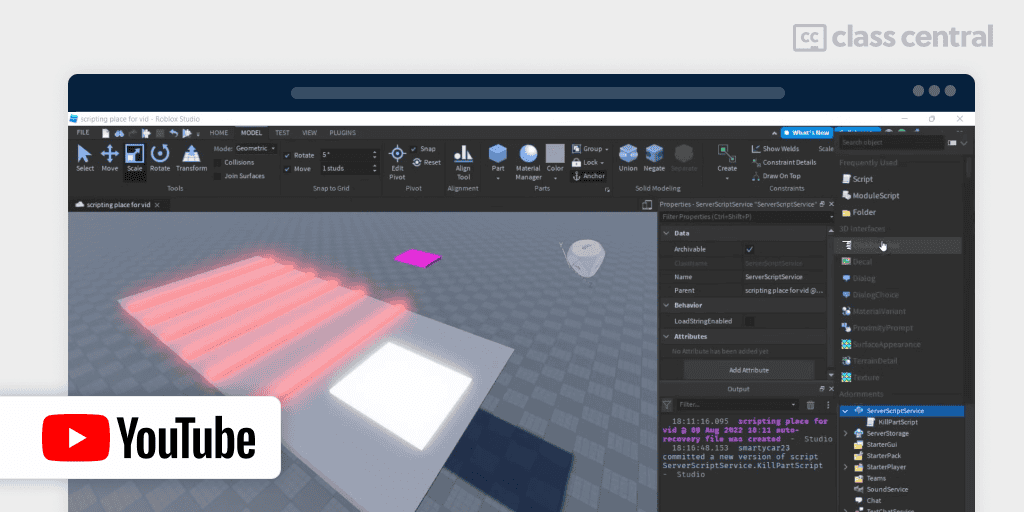This screenshot has height=512, width=1024.
Task: Switch to the PLUGINS ribbon tab
Action: pos(343,133)
